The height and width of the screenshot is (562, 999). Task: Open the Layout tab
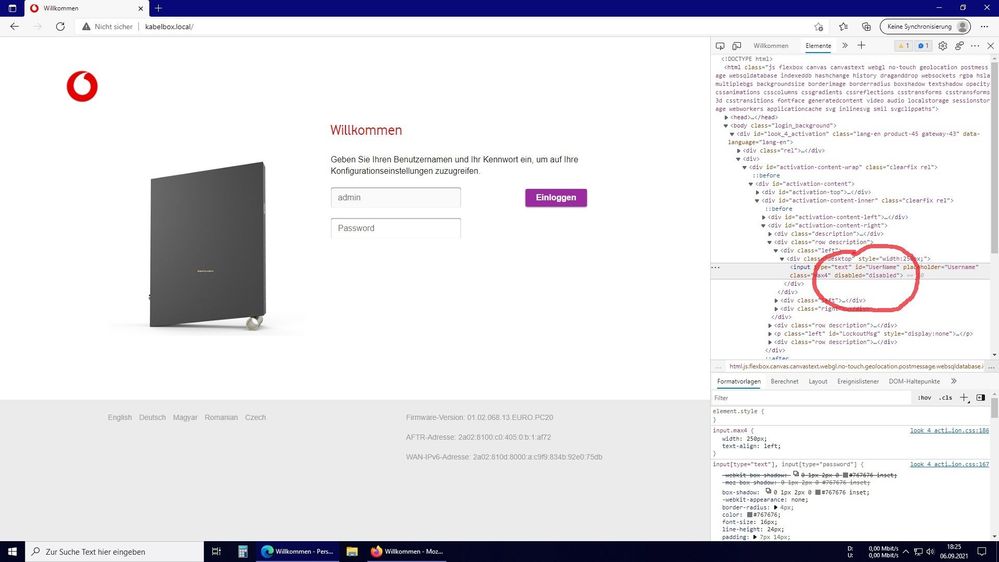click(x=818, y=381)
